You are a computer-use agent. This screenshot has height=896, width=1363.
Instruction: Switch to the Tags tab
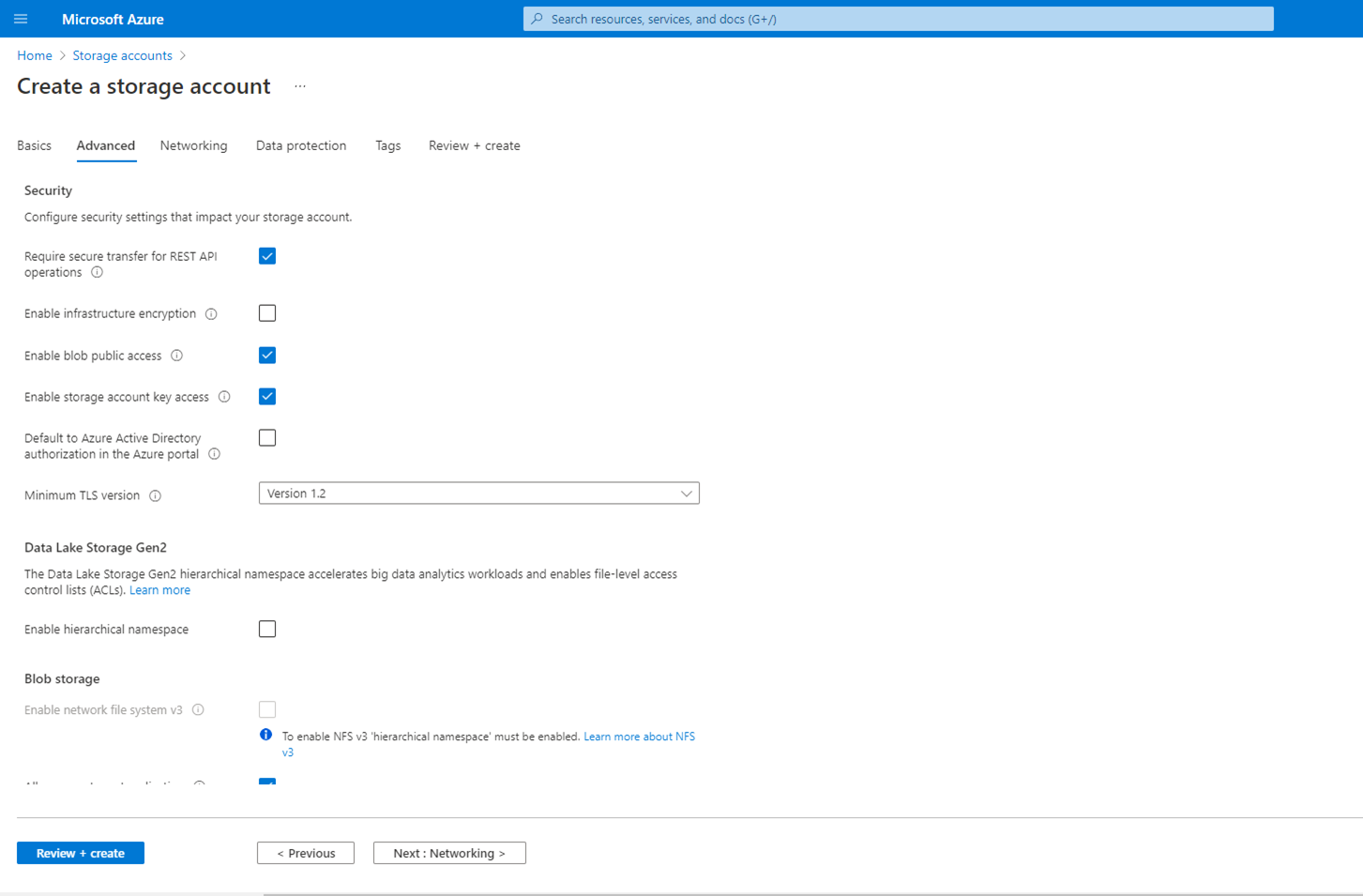387,145
